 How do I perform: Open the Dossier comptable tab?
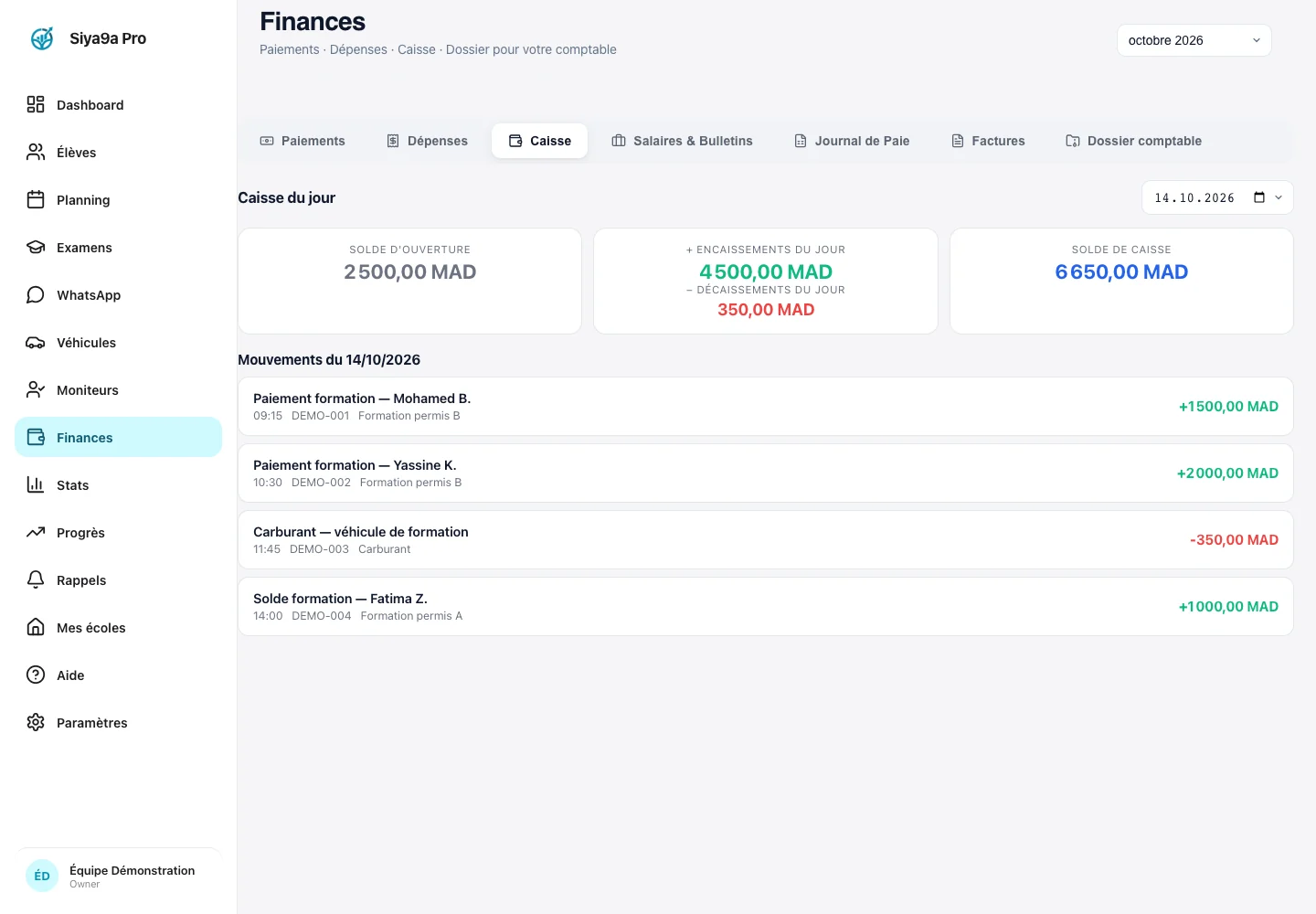coord(1133,141)
